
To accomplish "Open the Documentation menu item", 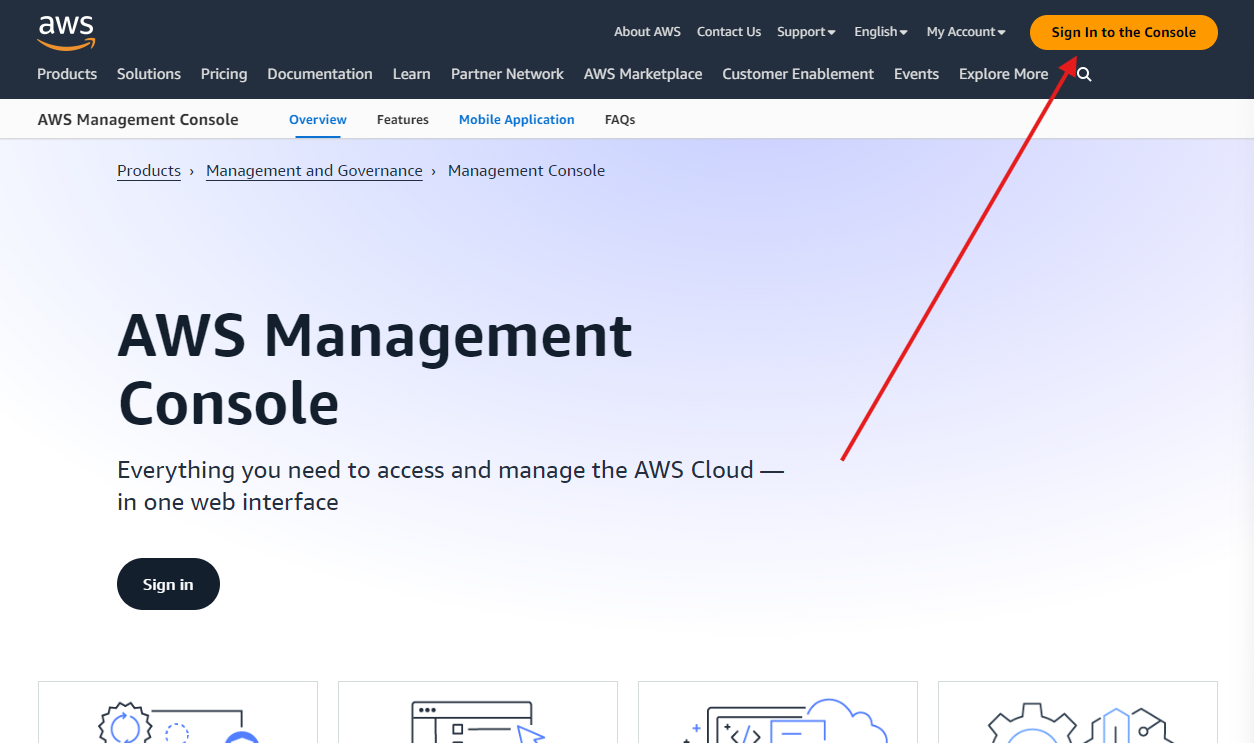I will coord(319,73).
